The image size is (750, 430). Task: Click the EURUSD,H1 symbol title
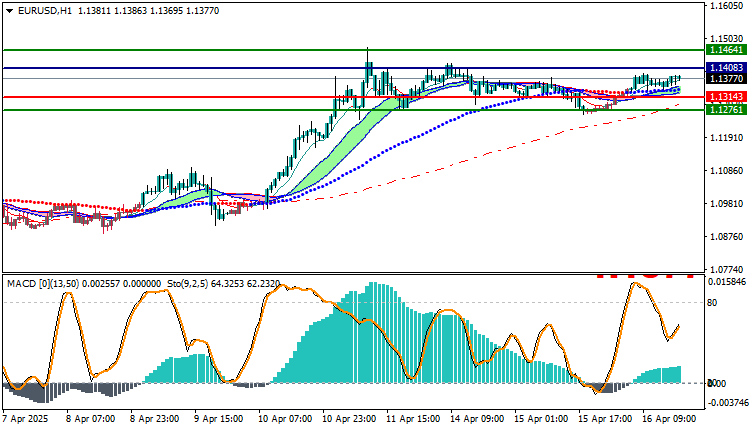[x=45, y=11]
